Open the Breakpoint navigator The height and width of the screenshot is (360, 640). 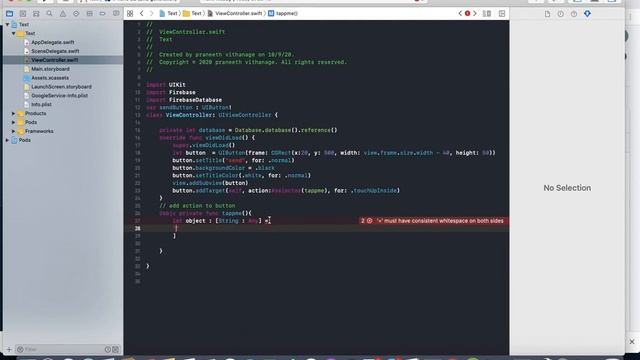tap(102, 13)
